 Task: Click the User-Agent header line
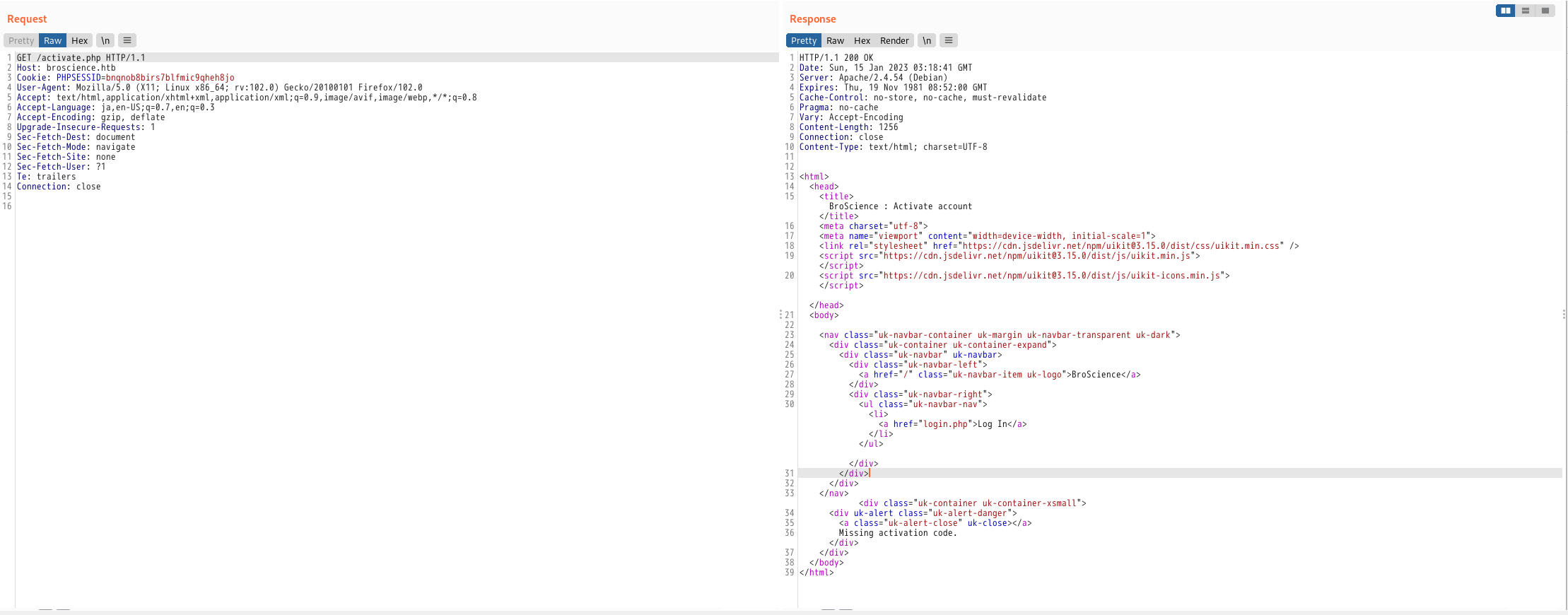tap(220, 88)
